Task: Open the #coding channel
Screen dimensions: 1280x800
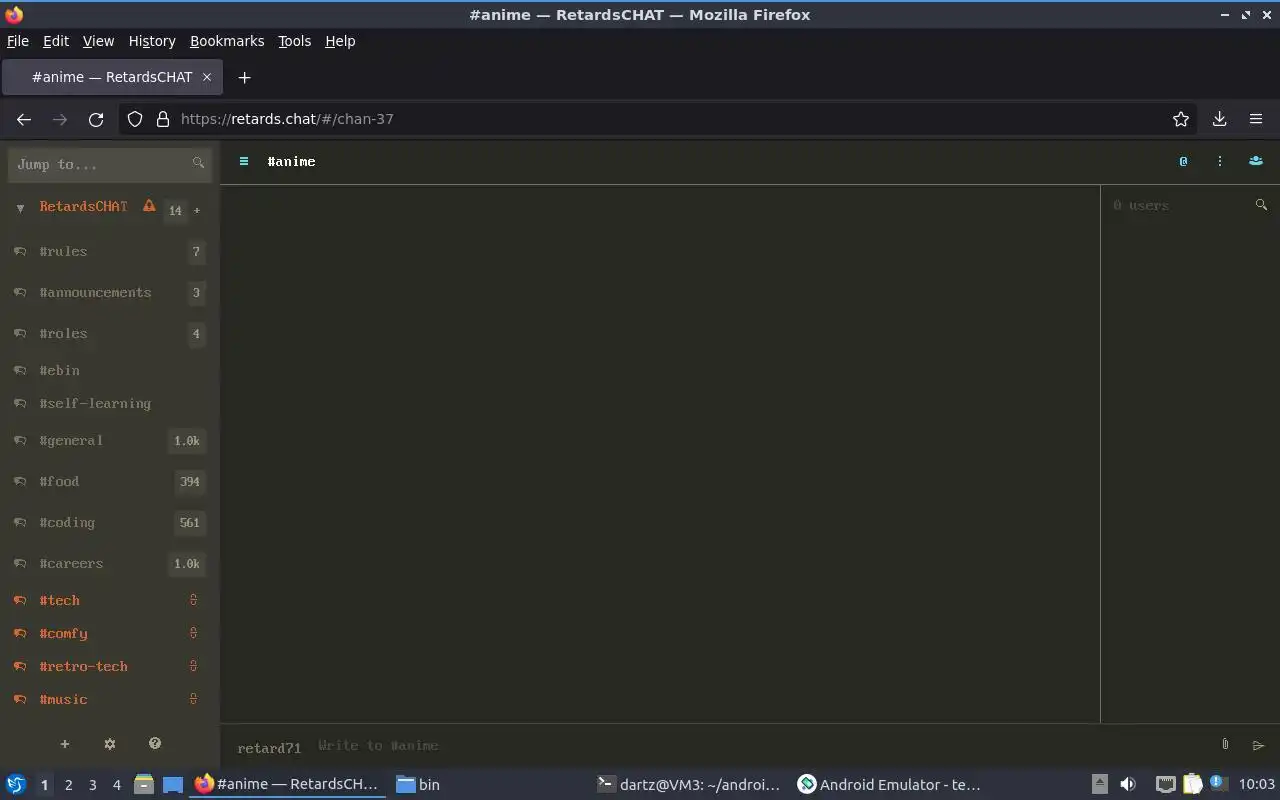Action: click(x=110, y=522)
